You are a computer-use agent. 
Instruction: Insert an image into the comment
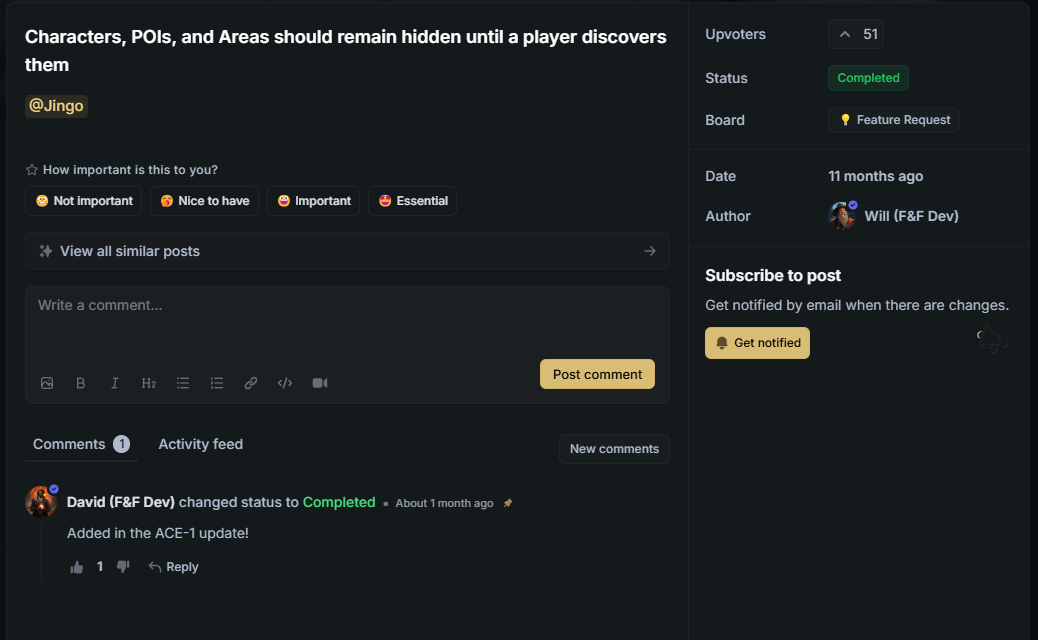pyautogui.click(x=47, y=383)
